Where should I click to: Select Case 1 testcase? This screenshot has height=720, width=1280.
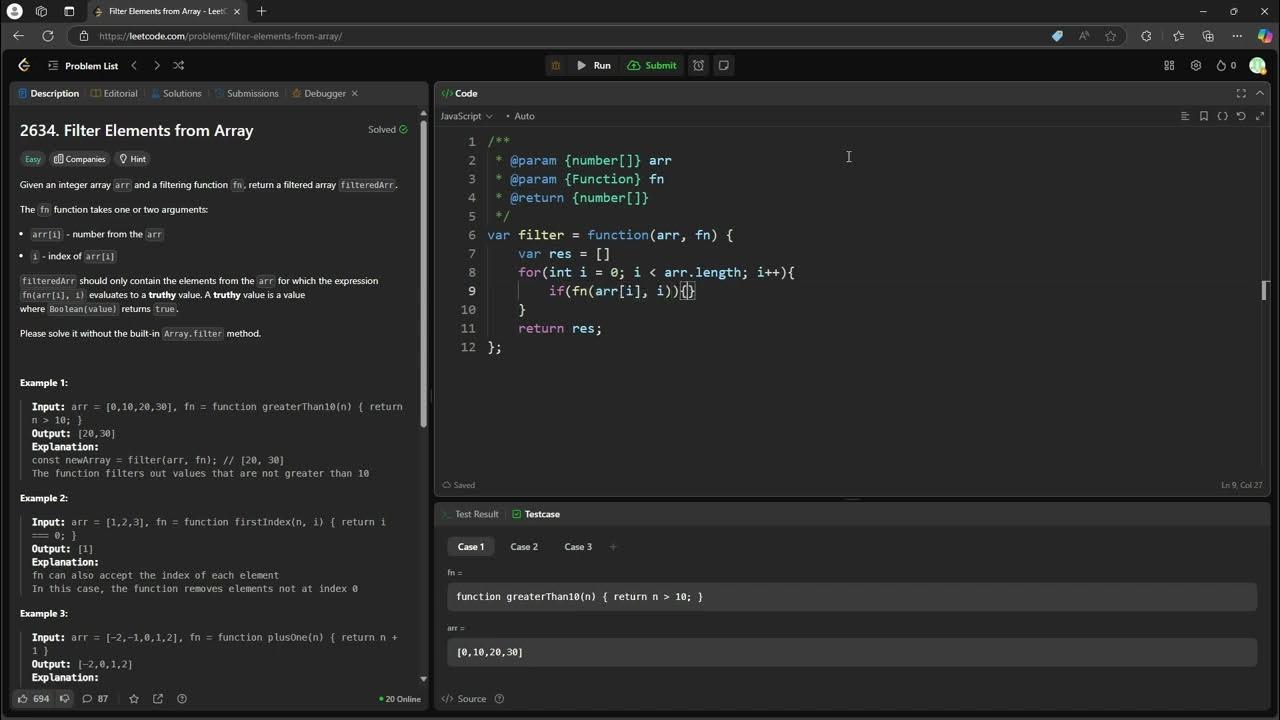pyautogui.click(x=471, y=547)
